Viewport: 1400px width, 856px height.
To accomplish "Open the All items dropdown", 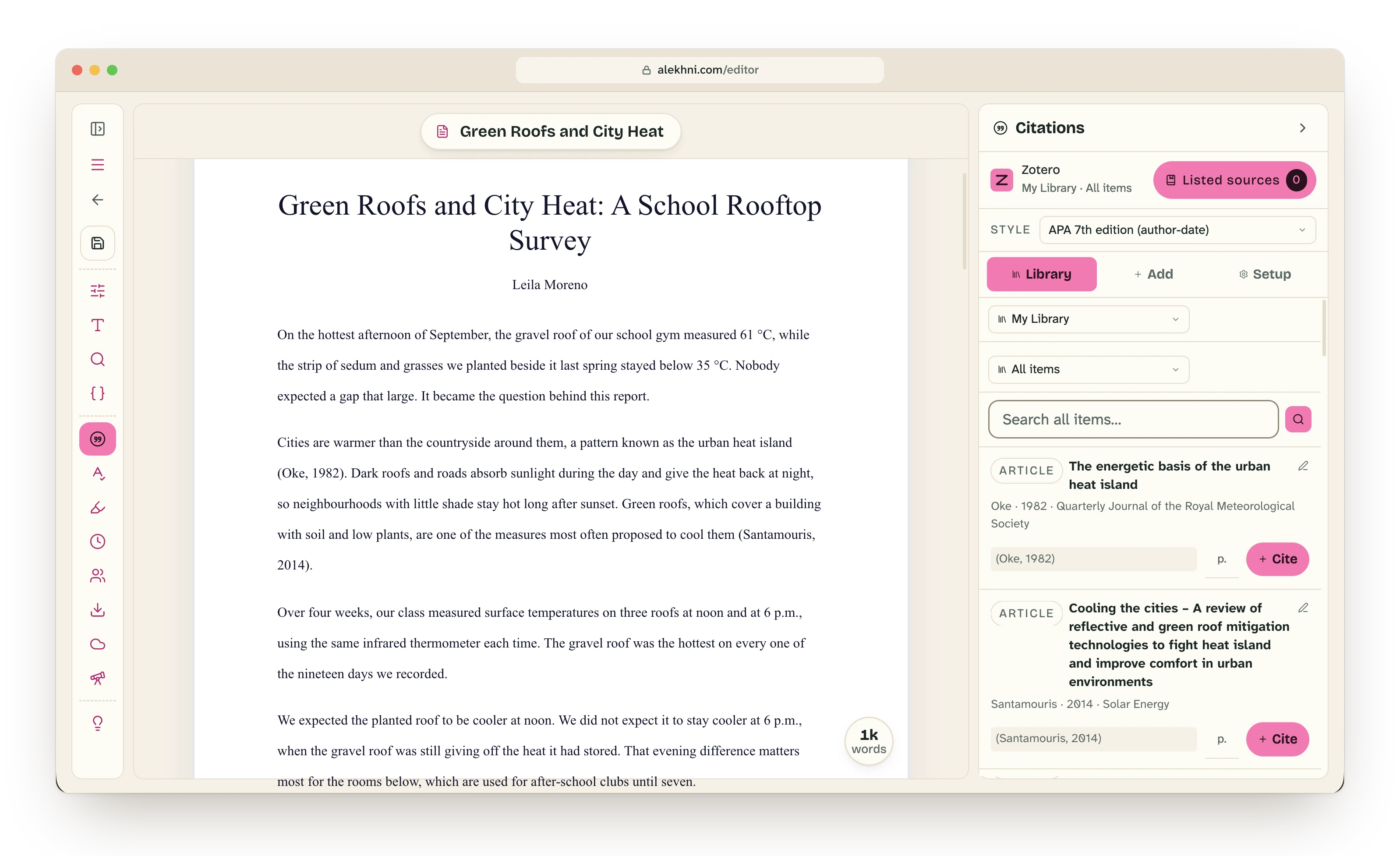I will [1089, 369].
